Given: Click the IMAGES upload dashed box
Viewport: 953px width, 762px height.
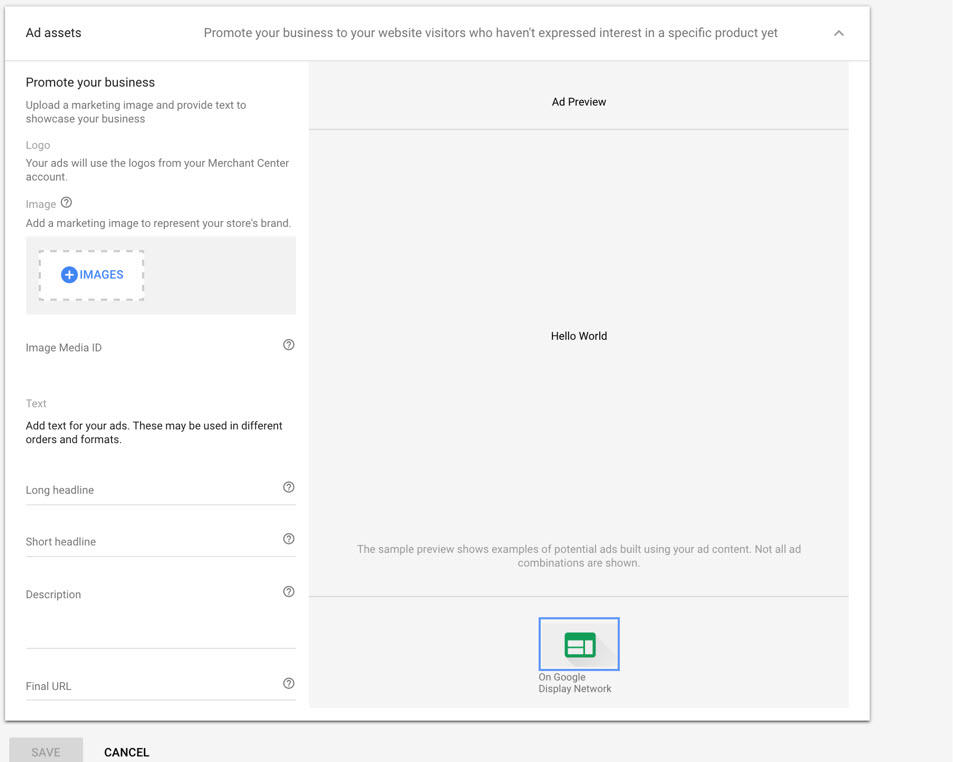Looking at the screenshot, I should pyautogui.click(x=92, y=275).
